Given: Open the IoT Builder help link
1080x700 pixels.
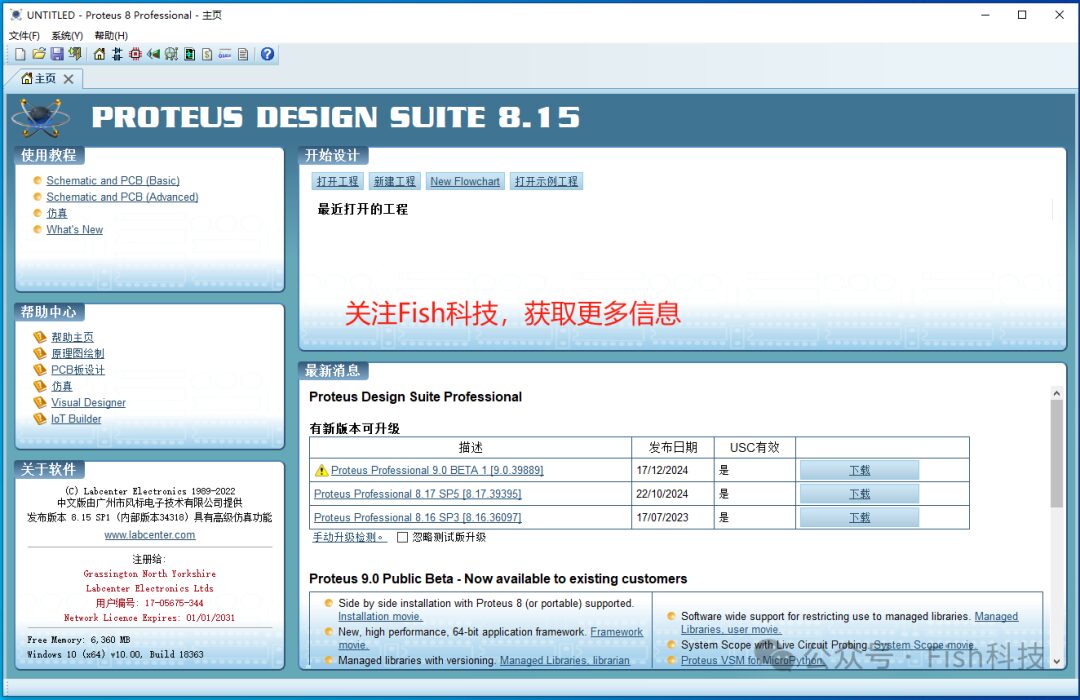Looking at the screenshot, I should (76, 419).
